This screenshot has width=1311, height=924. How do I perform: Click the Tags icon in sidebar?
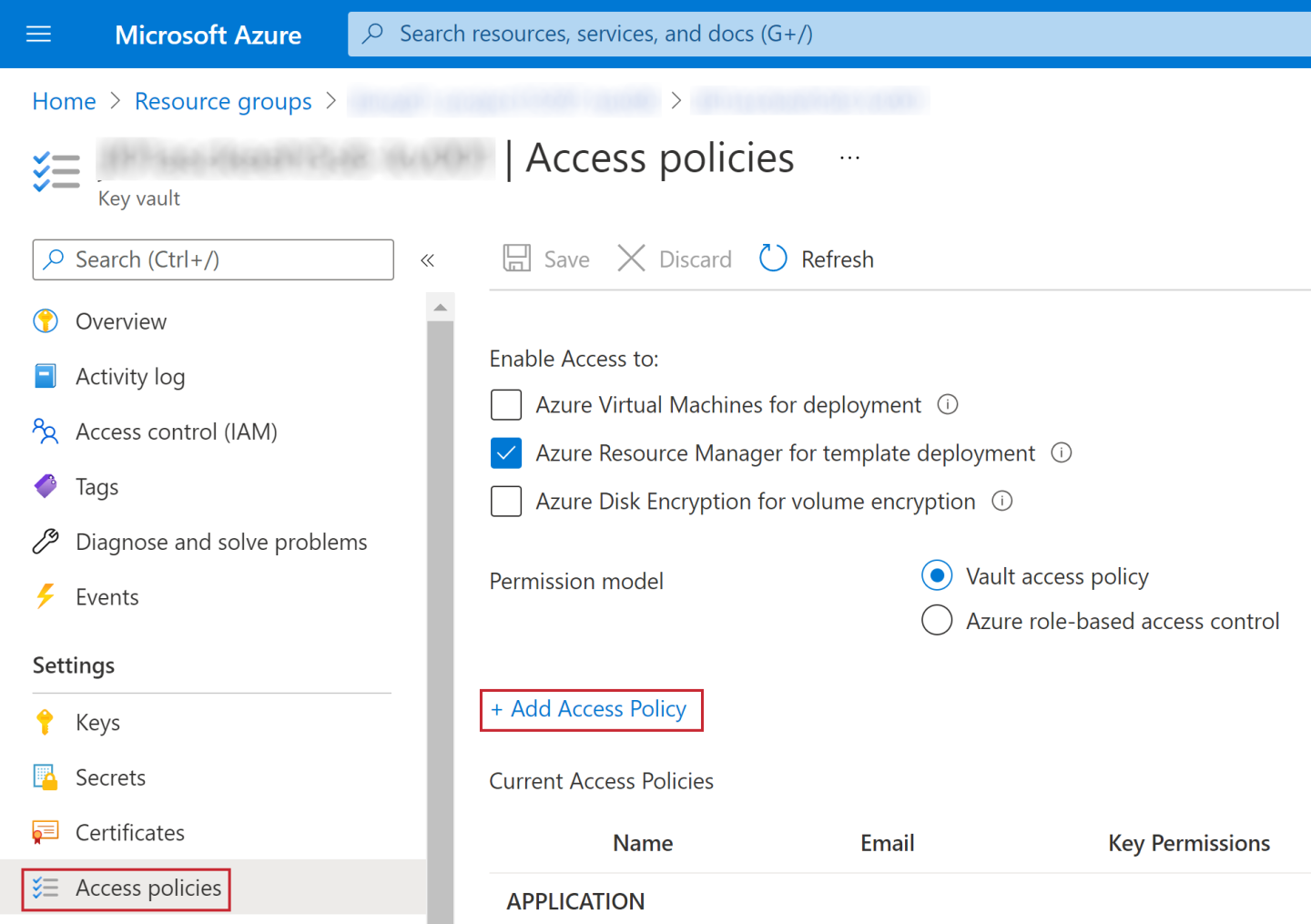(45, 486)
